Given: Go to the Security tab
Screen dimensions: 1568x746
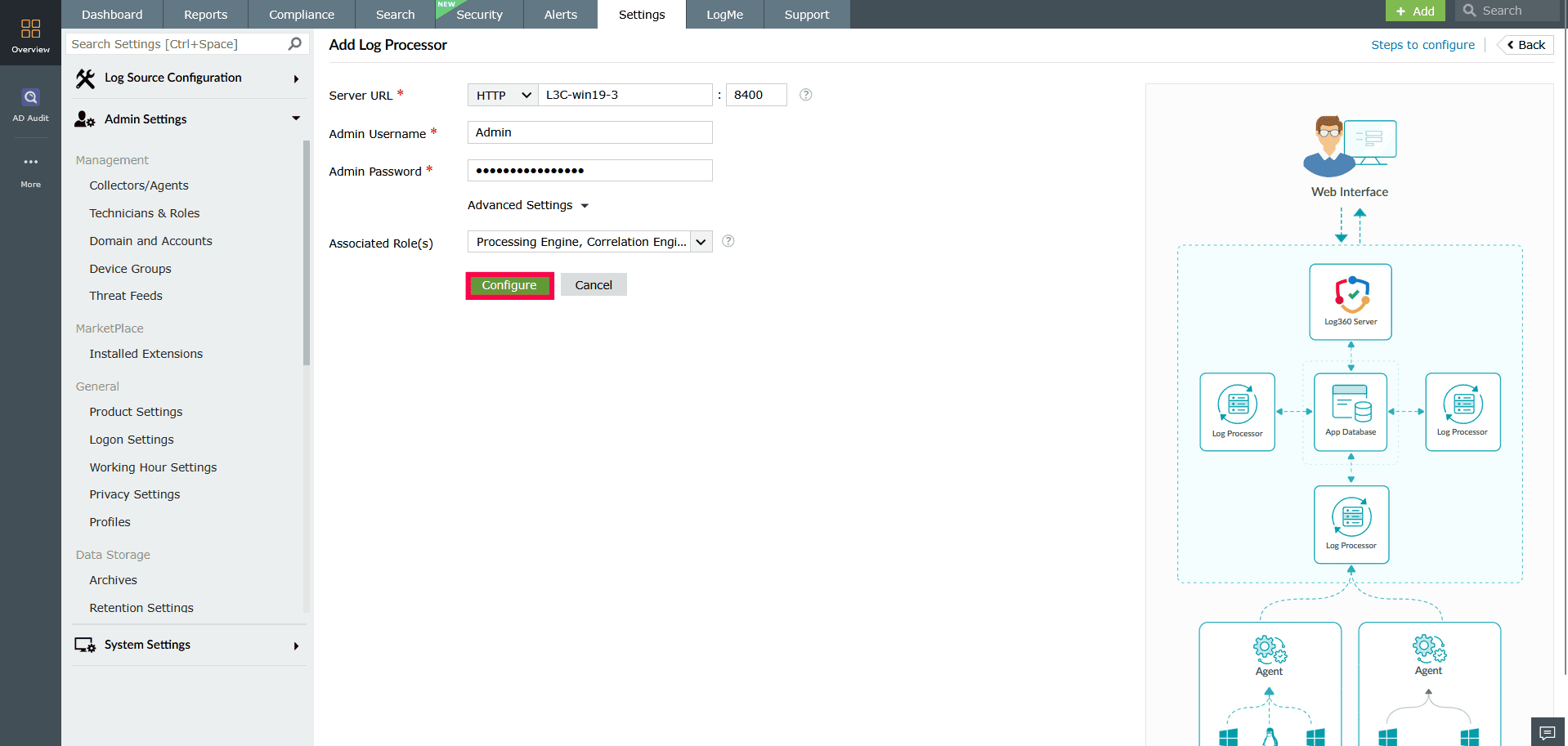Looking at the screenshot, I should click(x=480, y=15).
